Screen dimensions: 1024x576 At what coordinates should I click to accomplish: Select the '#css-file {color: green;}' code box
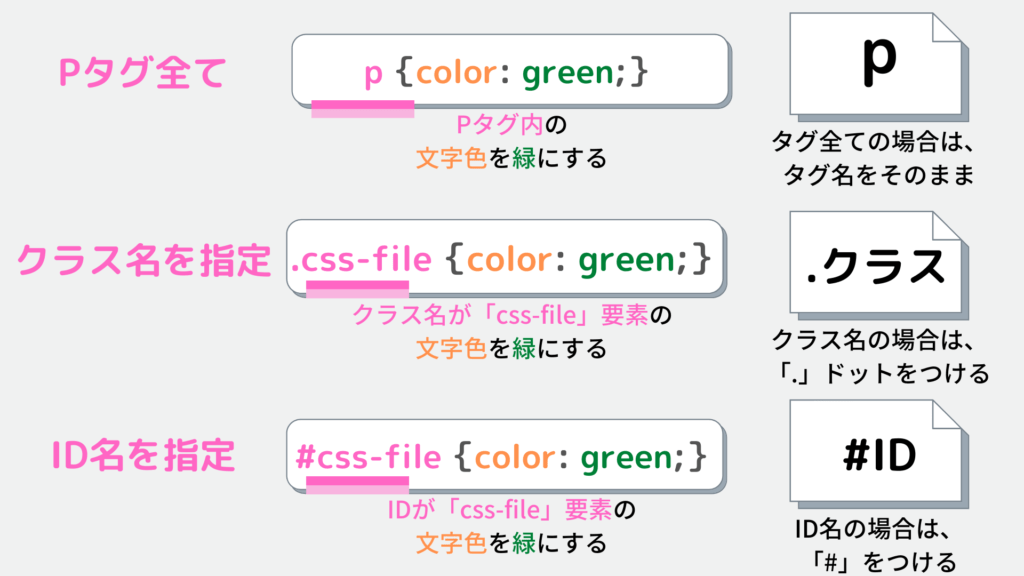click(506, 456)
